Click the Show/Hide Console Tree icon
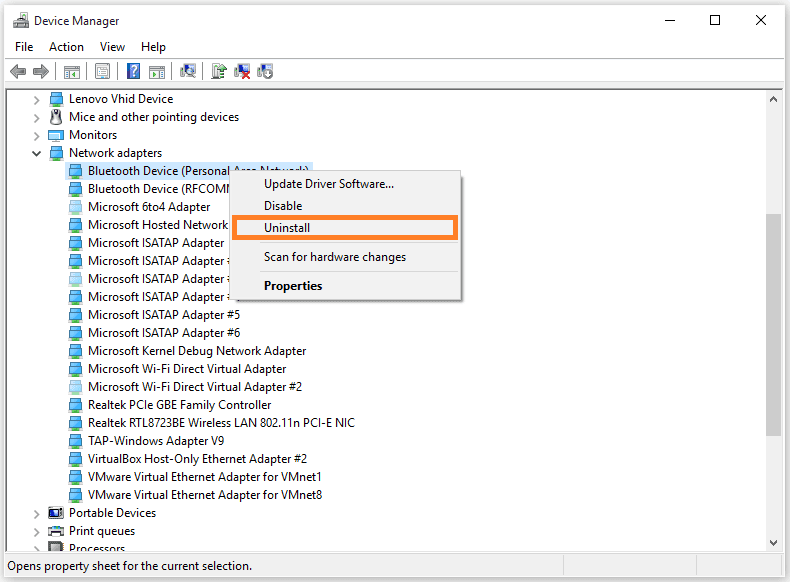790x582 pixels. 72,72
